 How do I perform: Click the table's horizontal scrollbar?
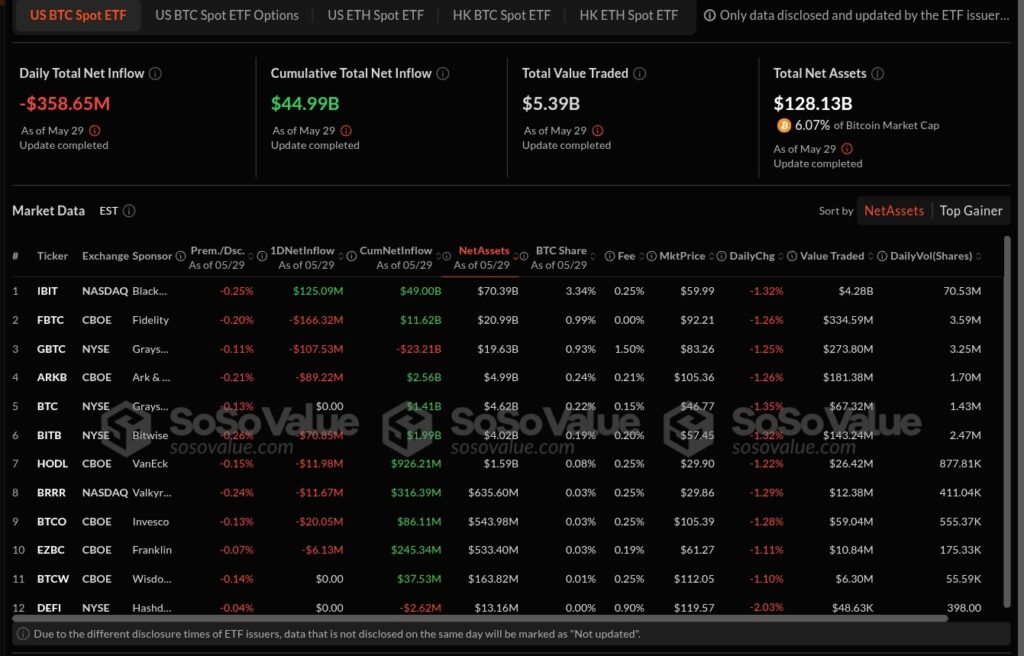click(x=480, y=617)
